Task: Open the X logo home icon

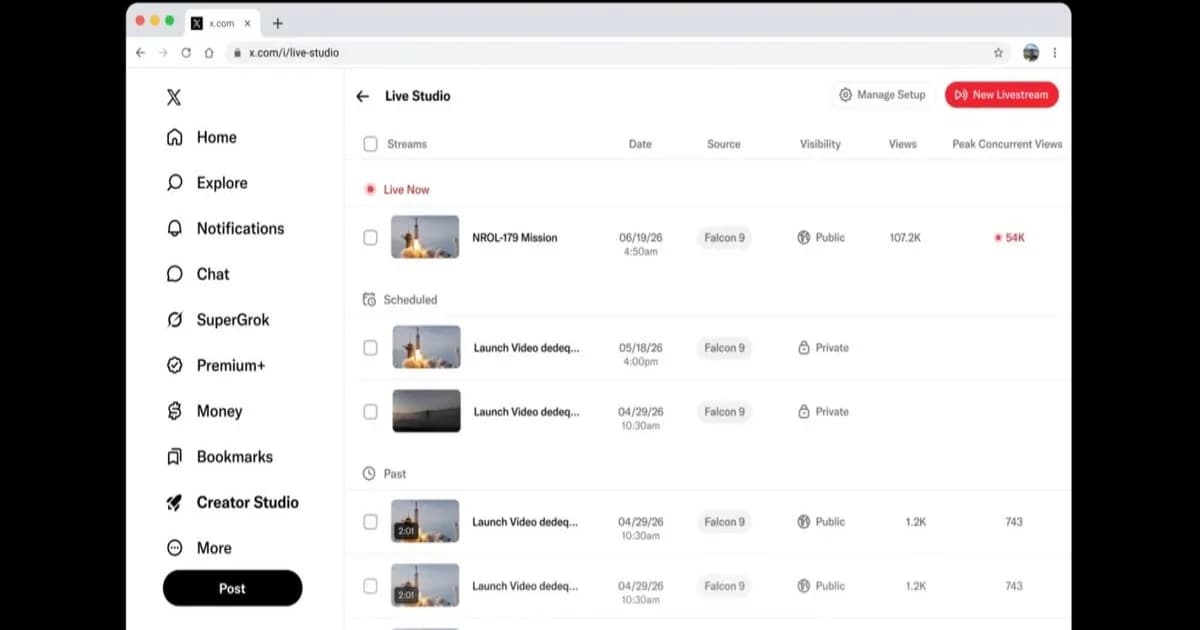Action: (174, 97)
